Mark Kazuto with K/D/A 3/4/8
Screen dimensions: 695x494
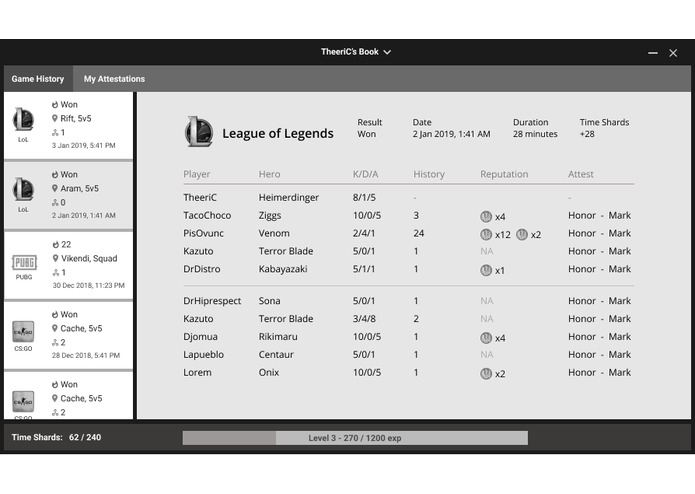[619, 319]
